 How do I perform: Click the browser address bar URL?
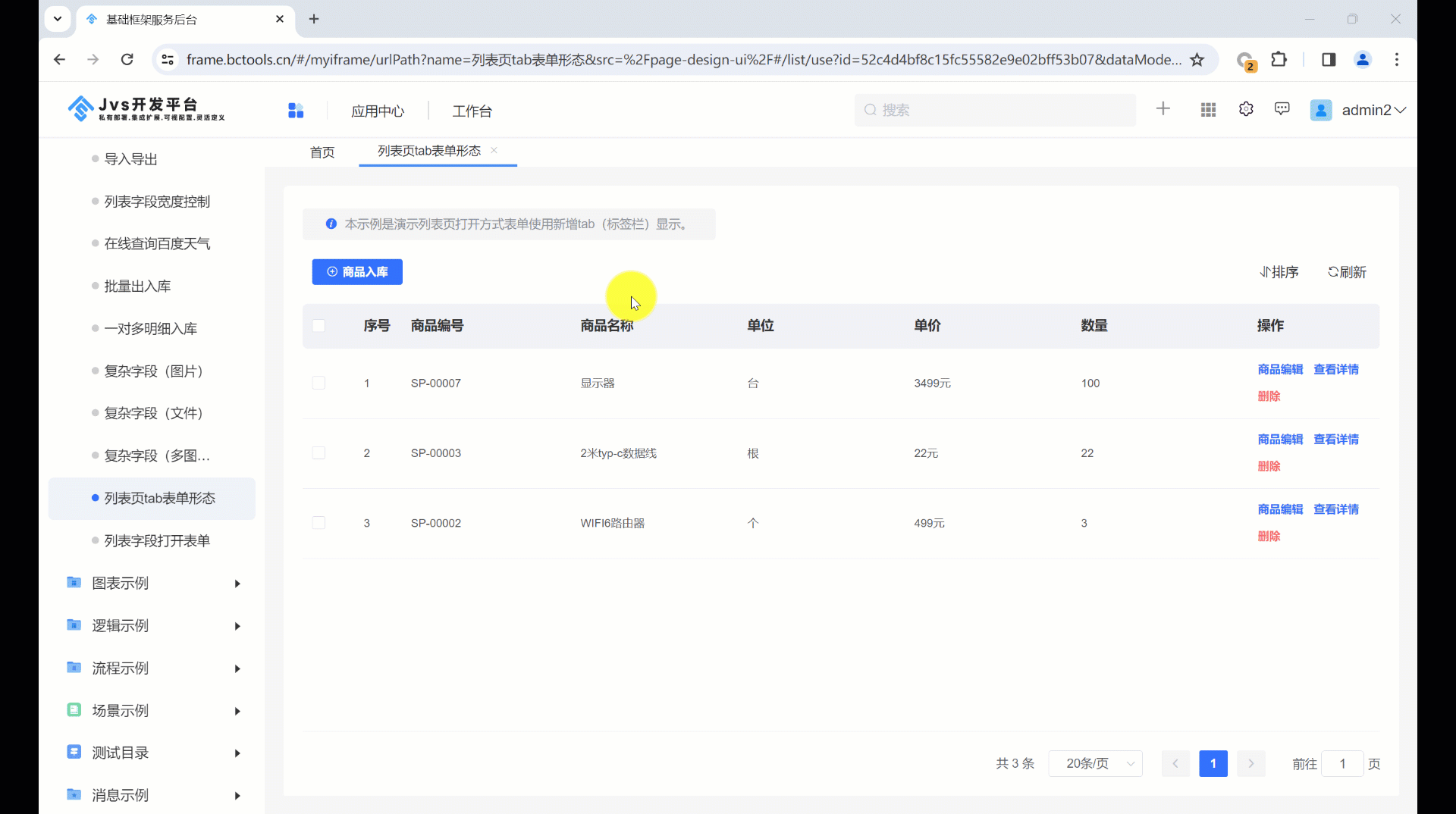point(683,59)
